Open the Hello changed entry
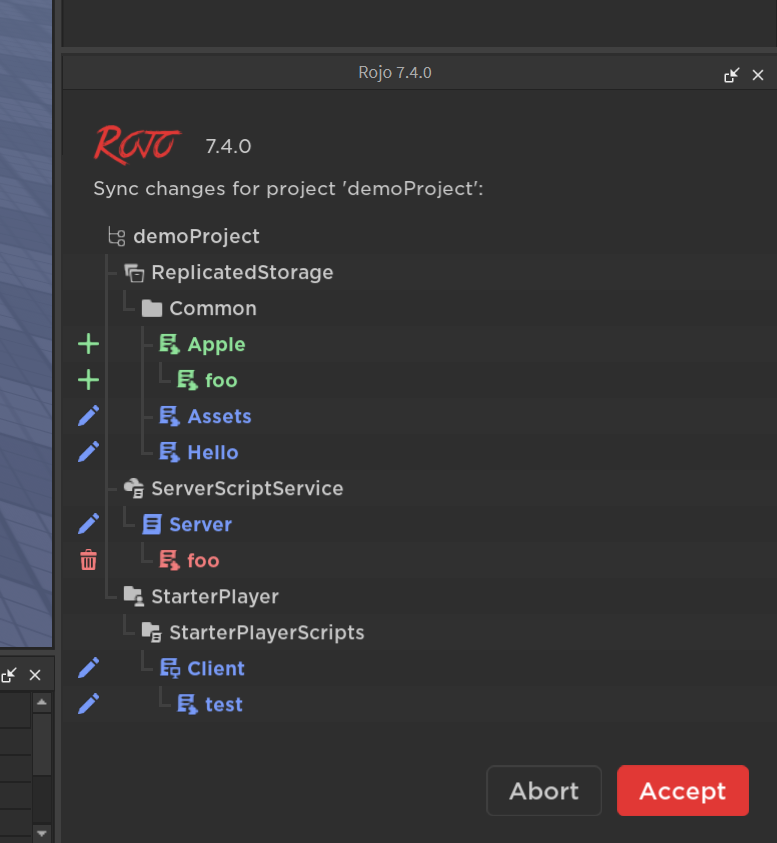 tap(419, 452)
